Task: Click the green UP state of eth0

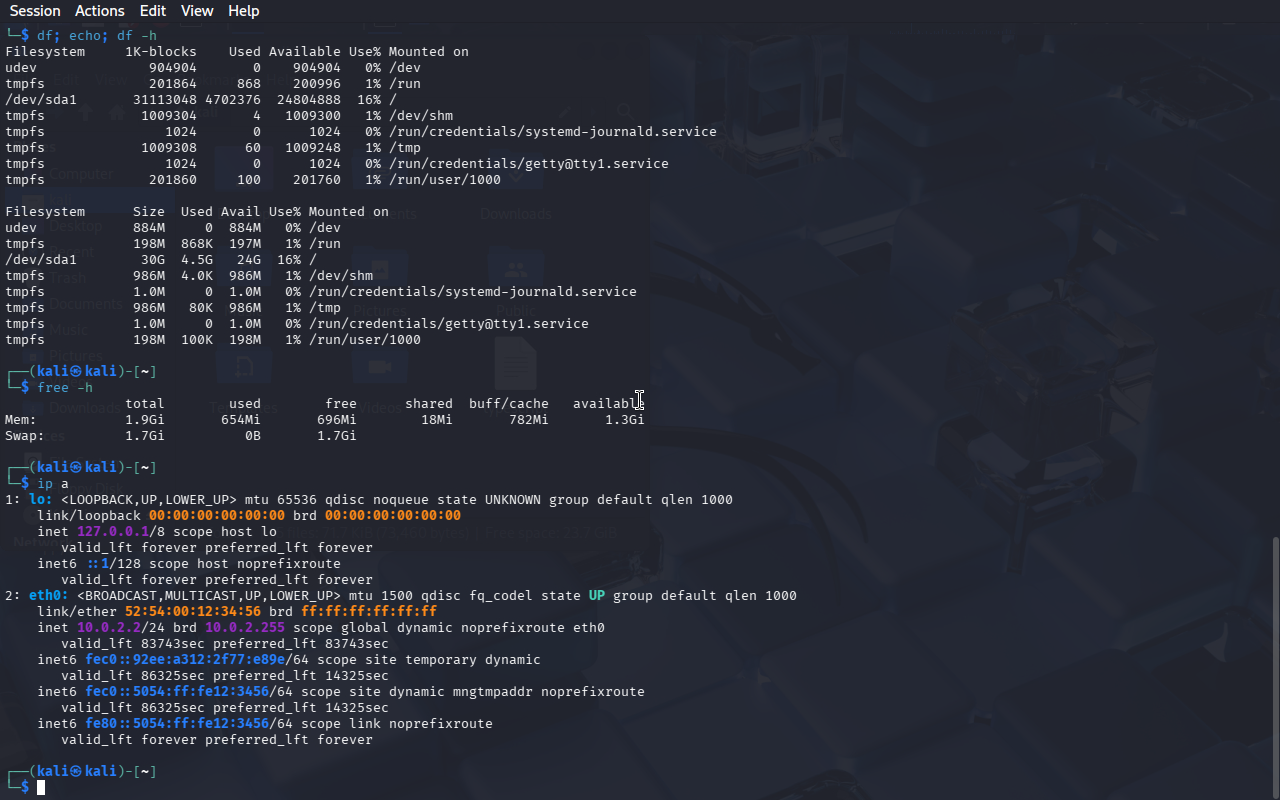Action: click(x=596, y=596)
